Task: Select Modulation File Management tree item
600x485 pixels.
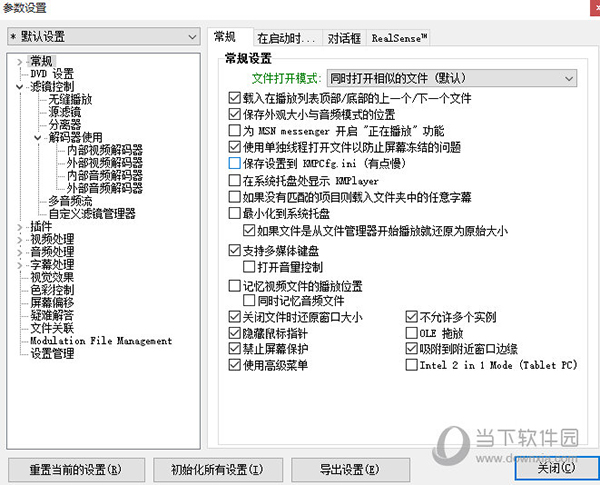Action: coord(101,341)
